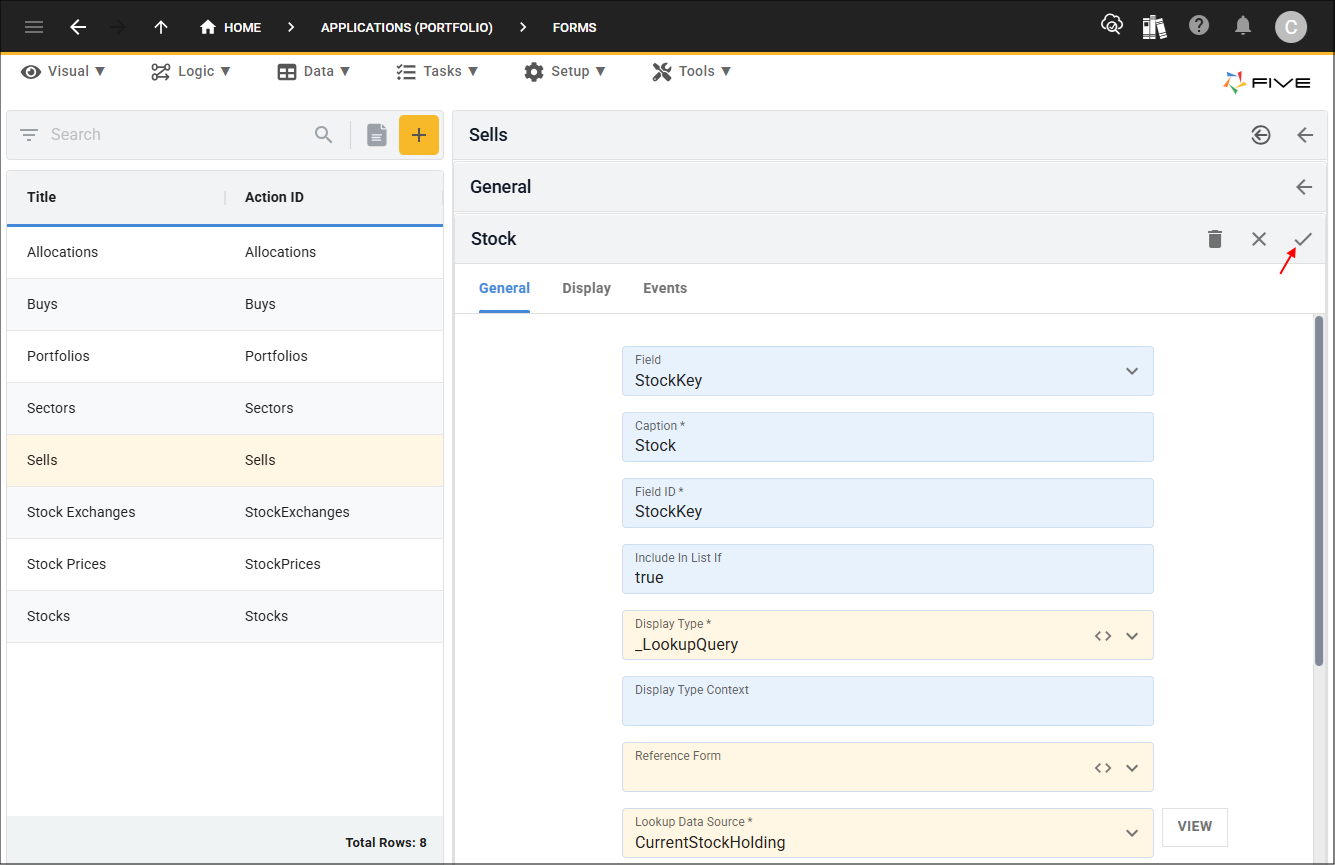Image resolution: width=1335 pixels, height=865 pixels.
Task: Click the hamburger menu icon
Action: (x=34, y=27)
